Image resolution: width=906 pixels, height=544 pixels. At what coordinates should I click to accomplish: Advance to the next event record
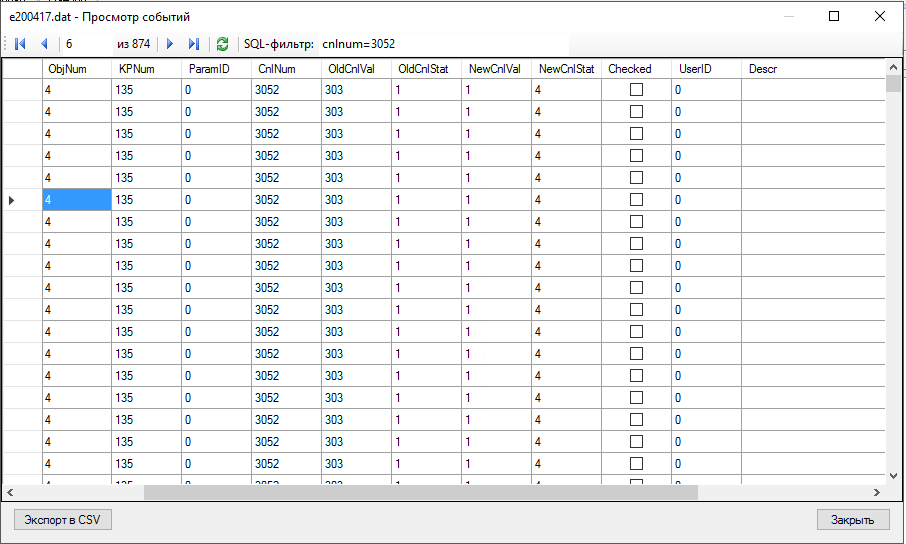pos(170,44)
